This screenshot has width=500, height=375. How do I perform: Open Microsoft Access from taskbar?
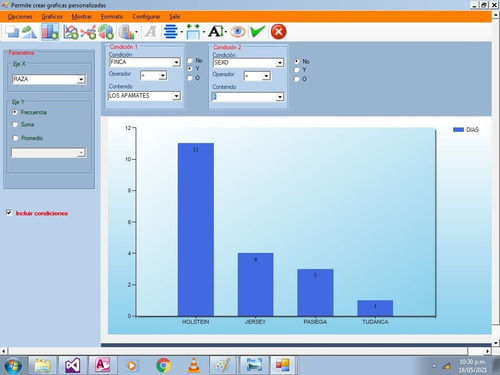pyautogui.click(x=102, y=366)
